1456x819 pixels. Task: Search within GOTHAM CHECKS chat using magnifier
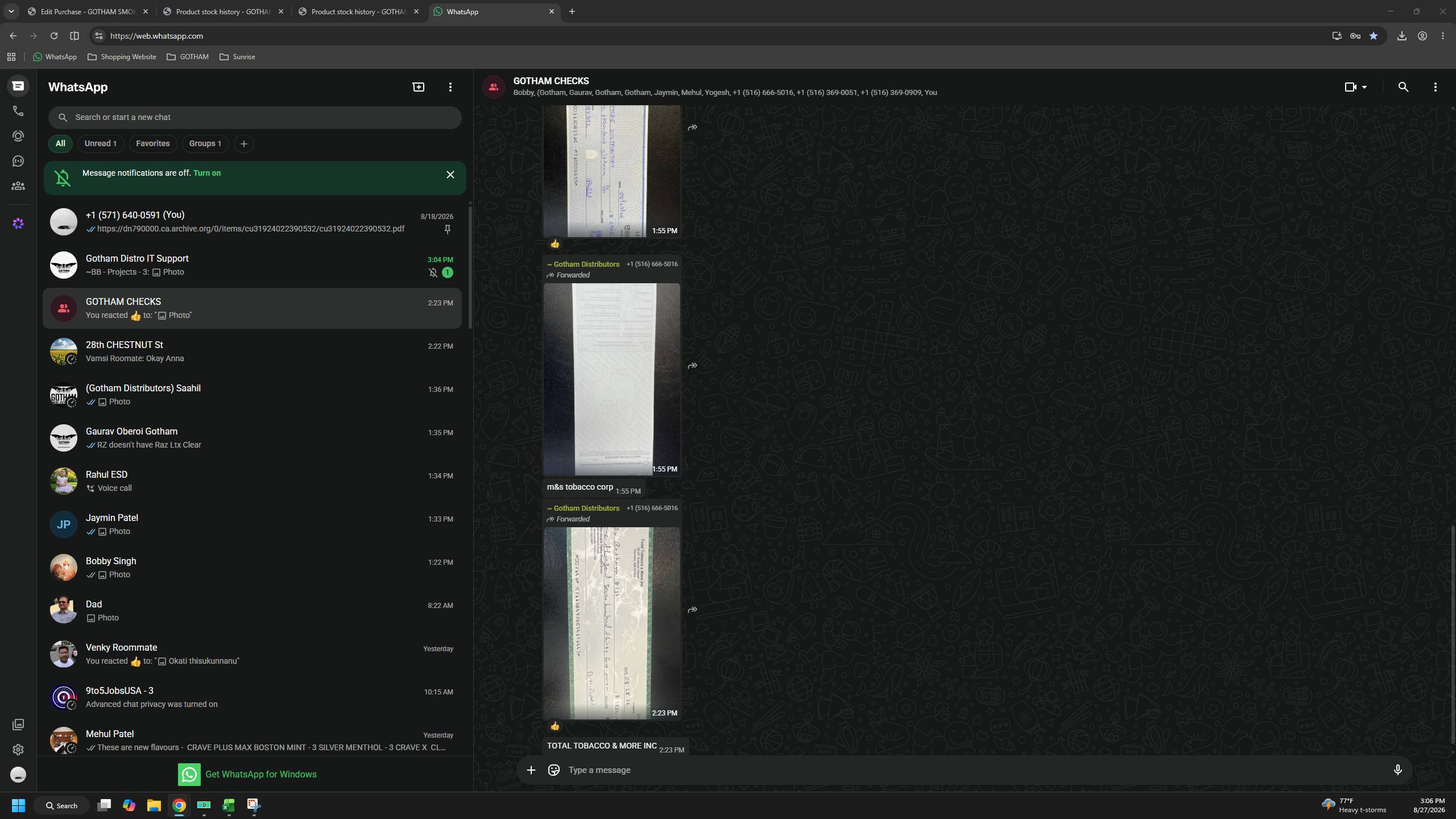1403,87
